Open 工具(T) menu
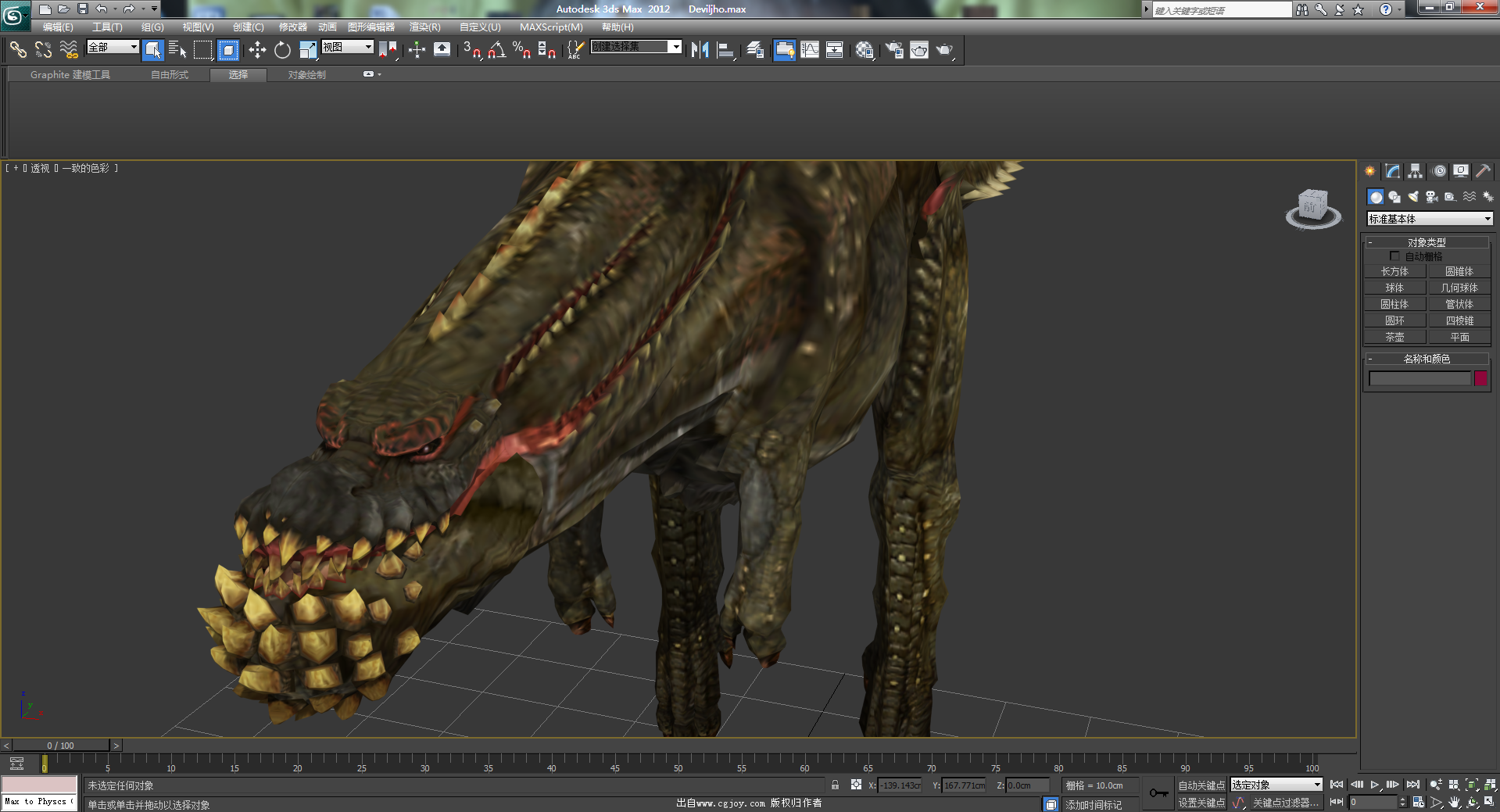1500x812 pixels. (x=107, y=27)
